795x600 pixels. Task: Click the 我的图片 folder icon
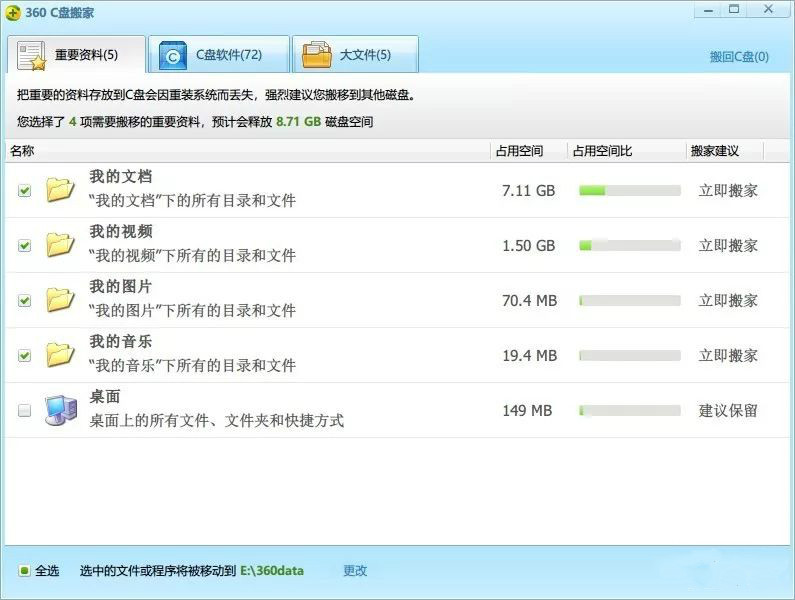(x=60, y=300)
